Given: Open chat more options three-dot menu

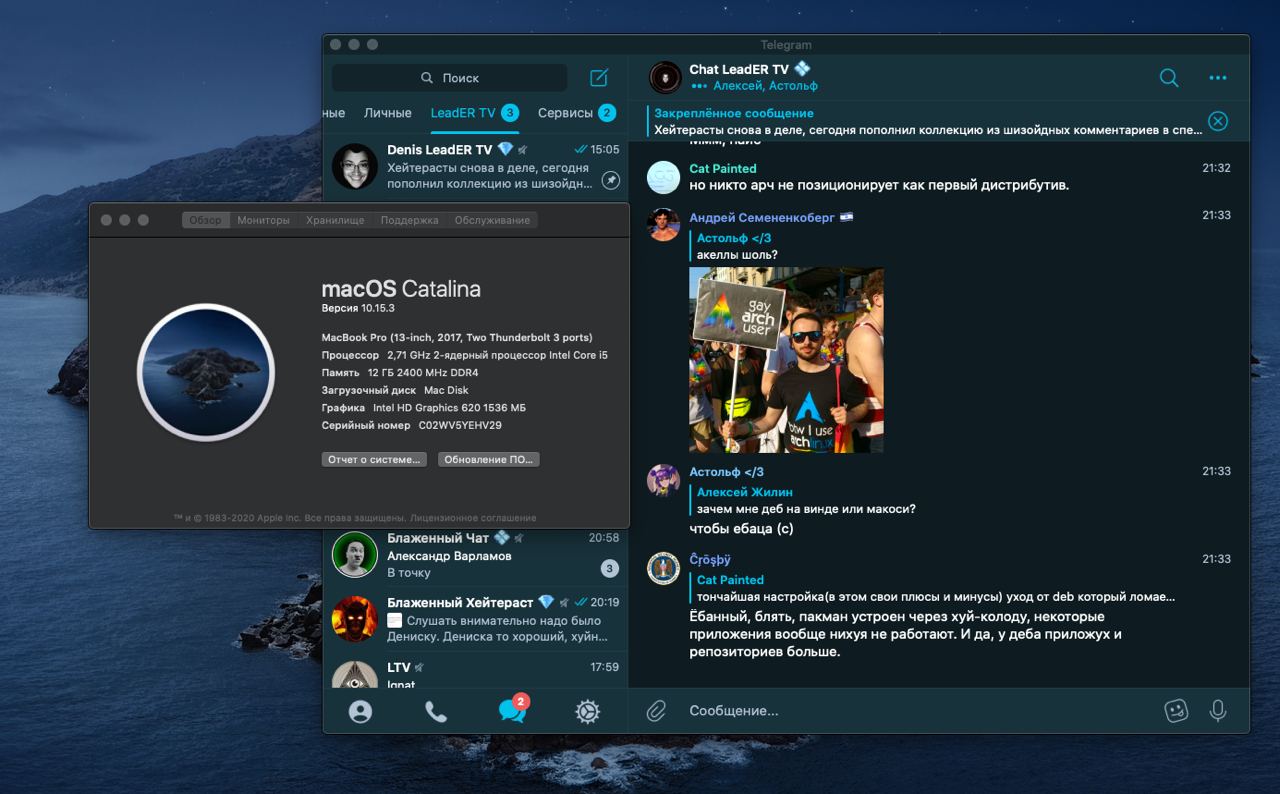Looking at the screenshot, I should pos(1217,78).
